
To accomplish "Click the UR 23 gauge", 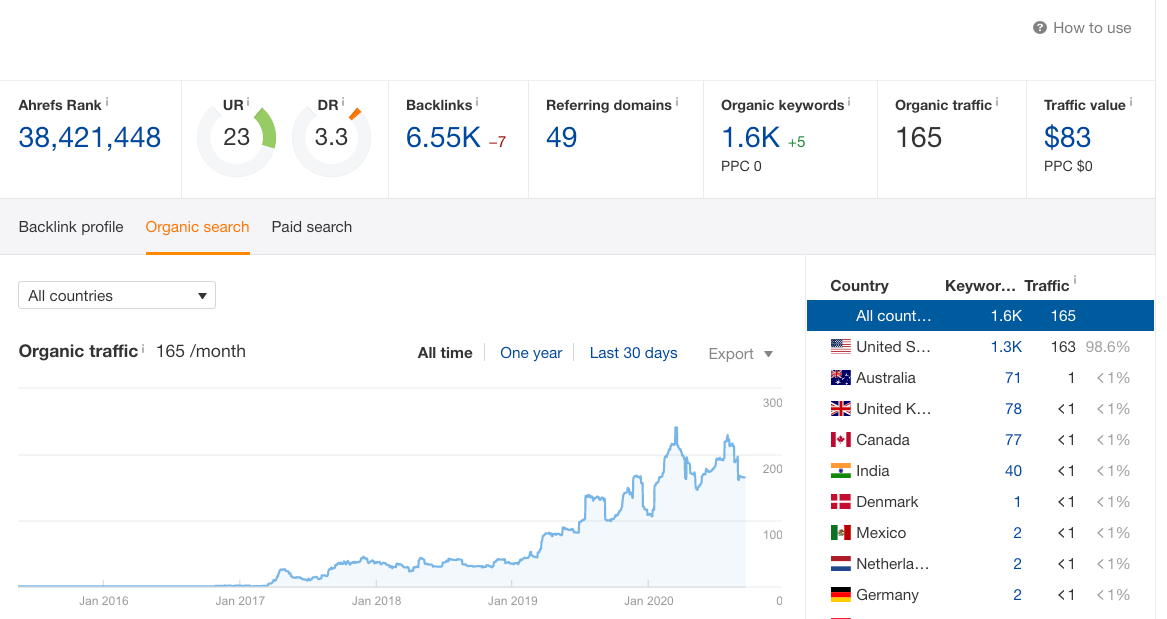I will pos(237,138).
